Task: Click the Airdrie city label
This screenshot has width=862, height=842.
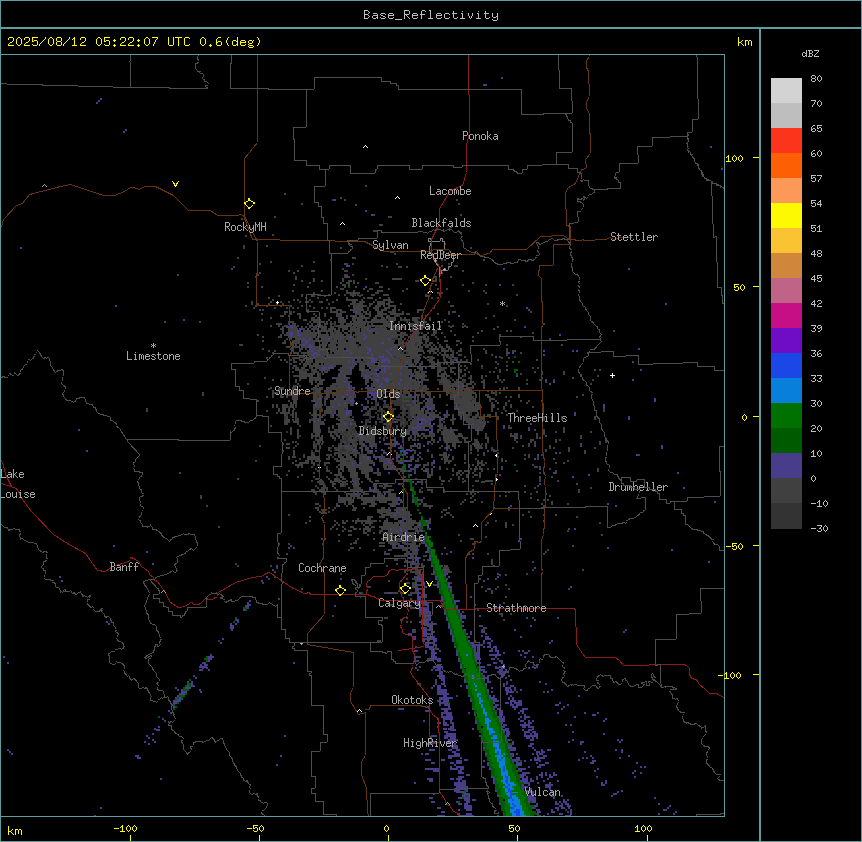Action: [403, 537]
